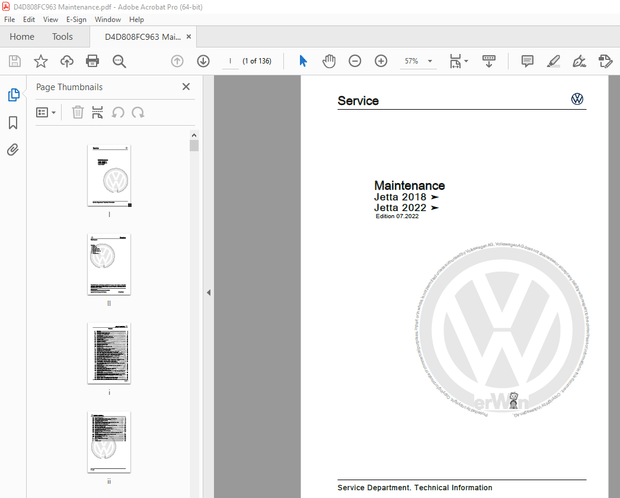Click the print pages icon in thumbnails panel

click(x=97, y=113)
